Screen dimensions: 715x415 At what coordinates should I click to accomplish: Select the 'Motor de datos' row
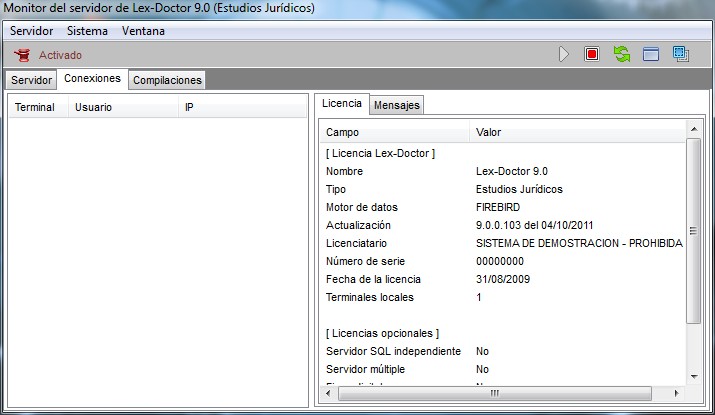503,208
